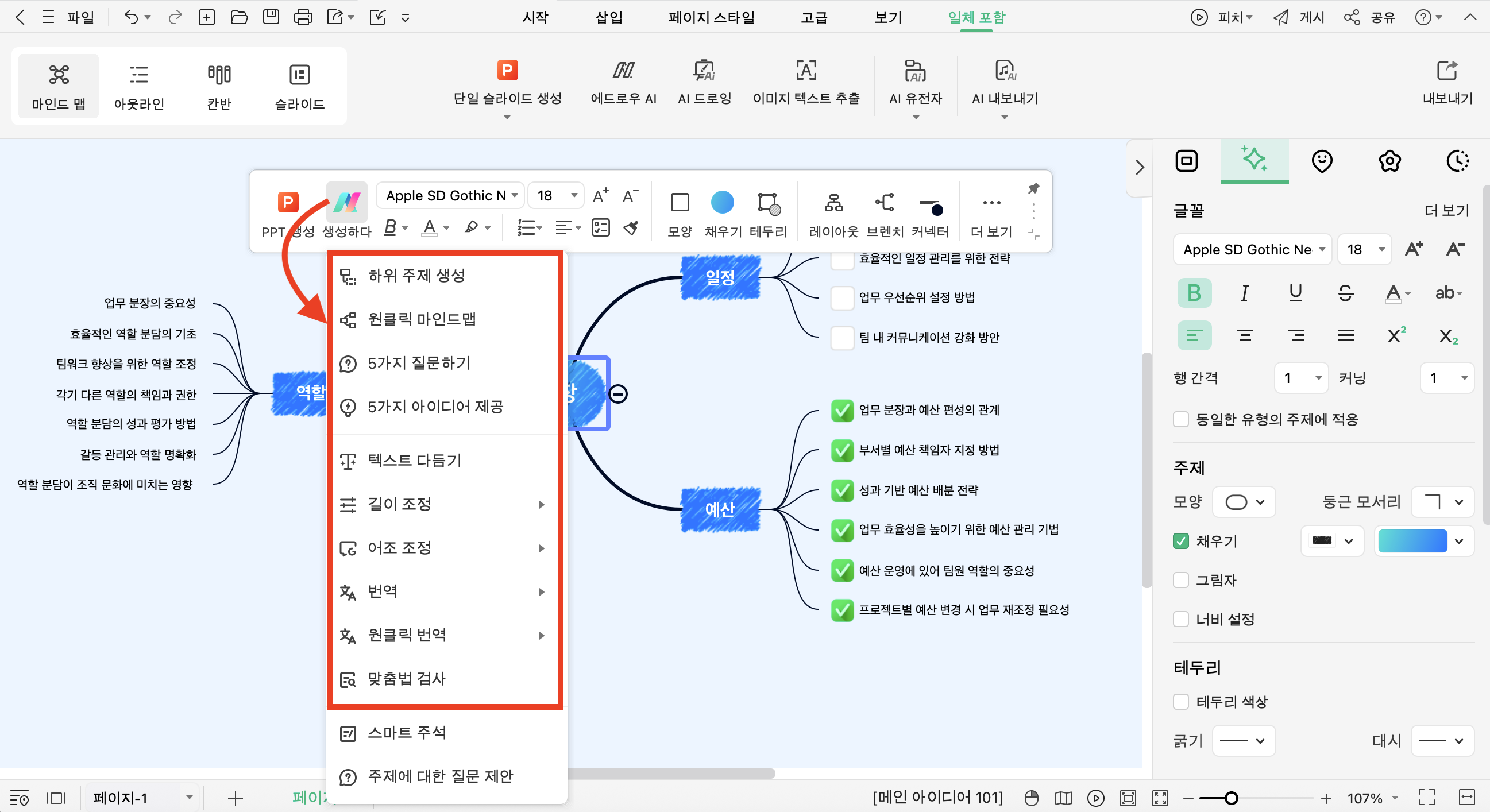Choose 5가지 질문하기 menu item
Screen dimensions: 1490x812
[x=444, y=363]
